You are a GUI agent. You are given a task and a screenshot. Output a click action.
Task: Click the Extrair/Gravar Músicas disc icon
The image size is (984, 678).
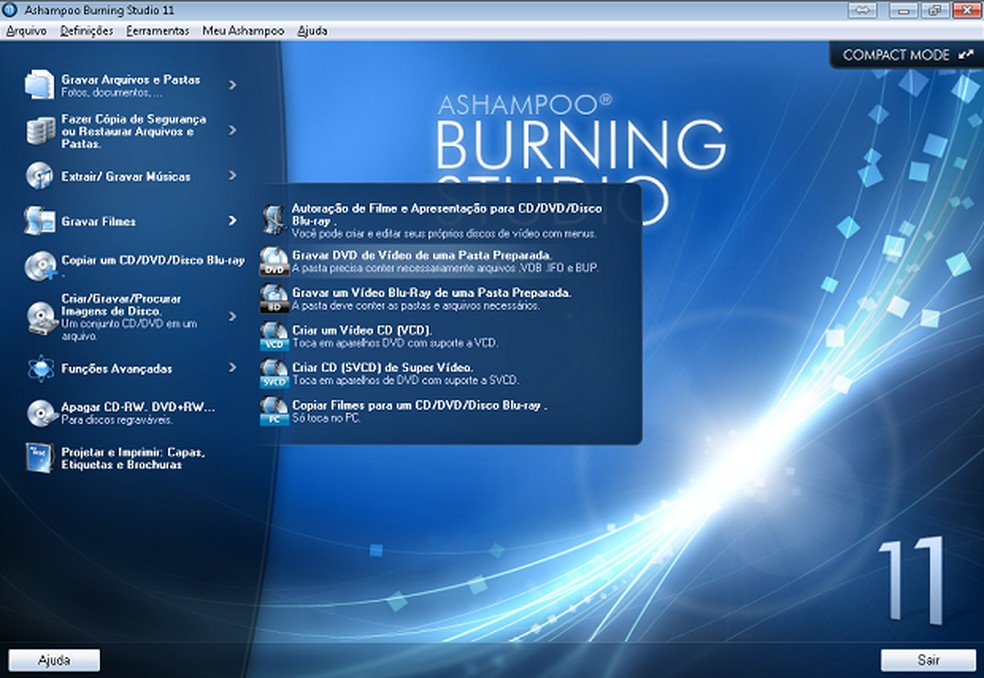40,176
